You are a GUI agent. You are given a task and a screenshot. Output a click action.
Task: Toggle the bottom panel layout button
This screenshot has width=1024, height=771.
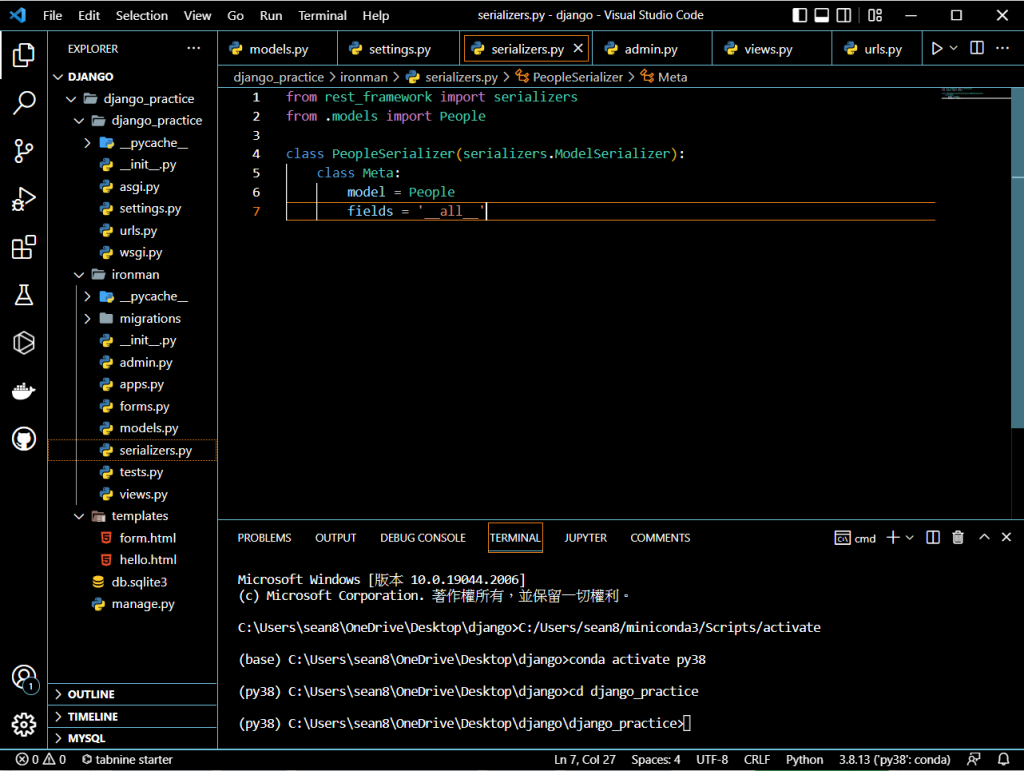tap(822, 16)
